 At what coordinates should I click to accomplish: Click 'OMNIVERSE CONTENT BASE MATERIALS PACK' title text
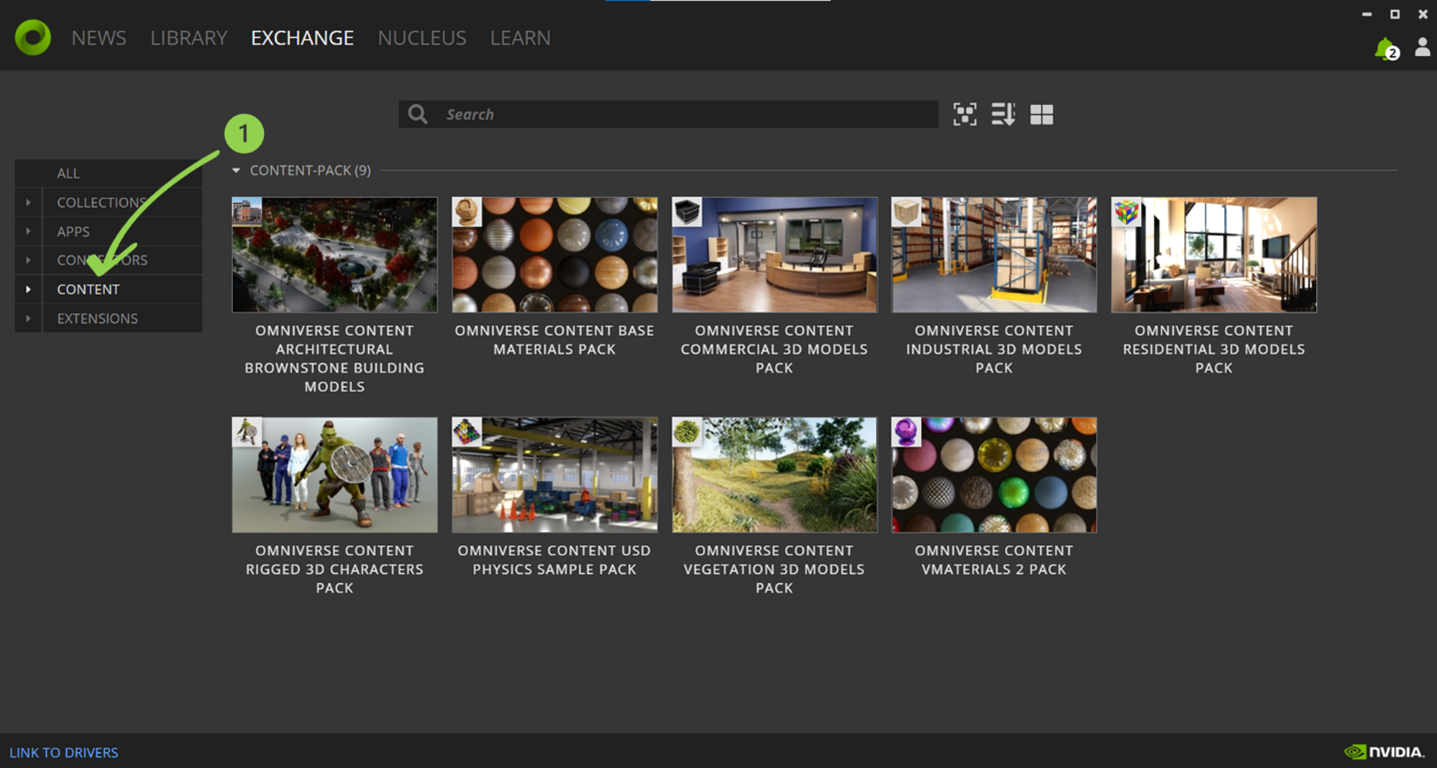(x=554, y=340)
